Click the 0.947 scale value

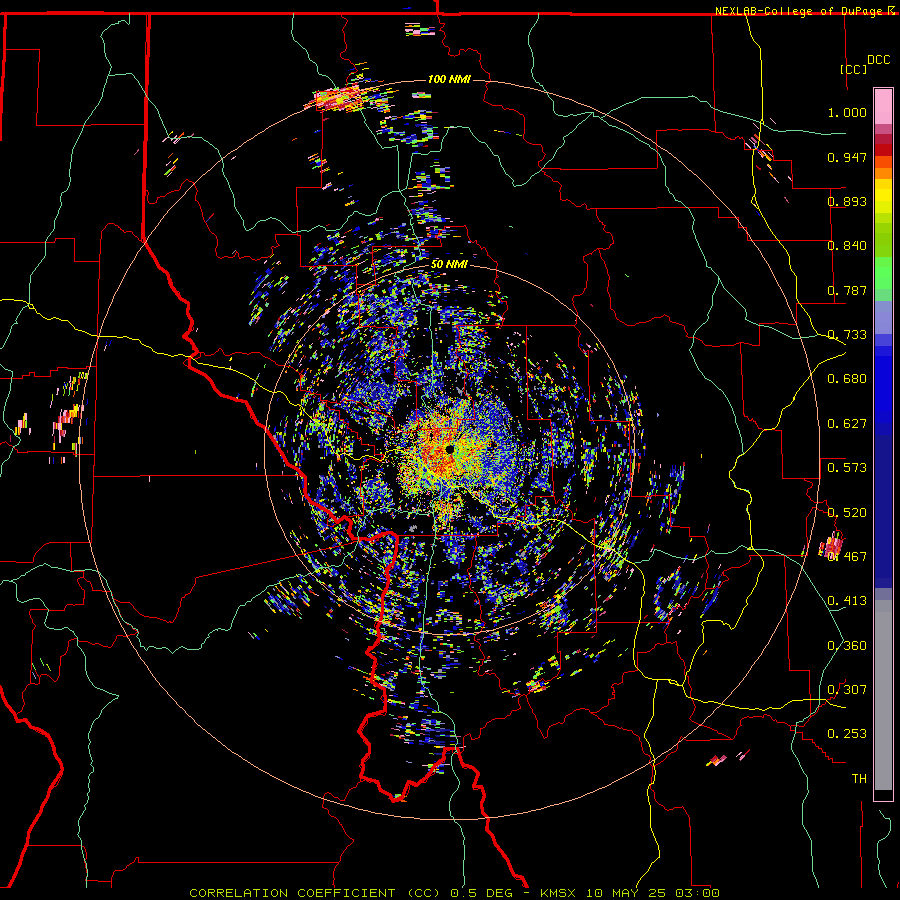847,157
